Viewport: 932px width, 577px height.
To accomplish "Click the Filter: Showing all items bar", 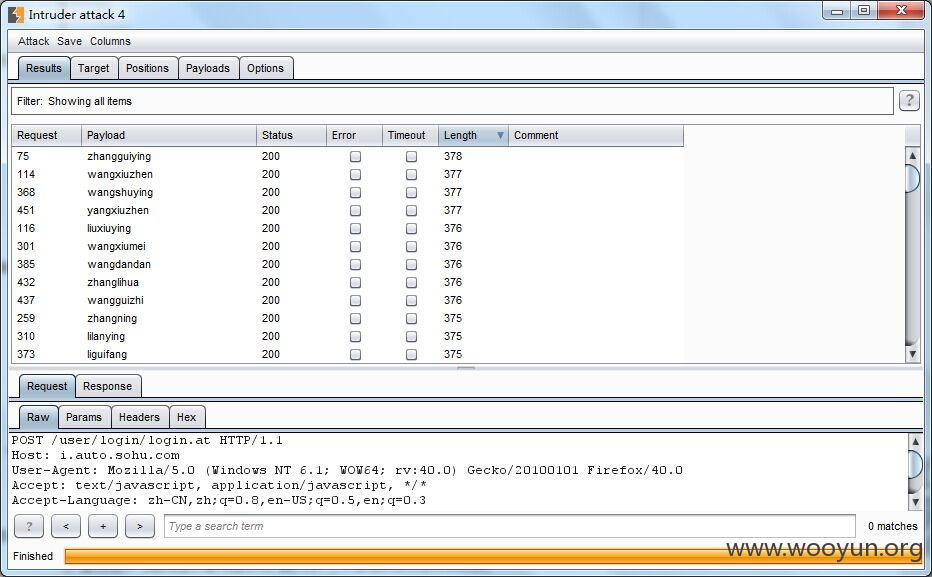I will coord(452,101).
